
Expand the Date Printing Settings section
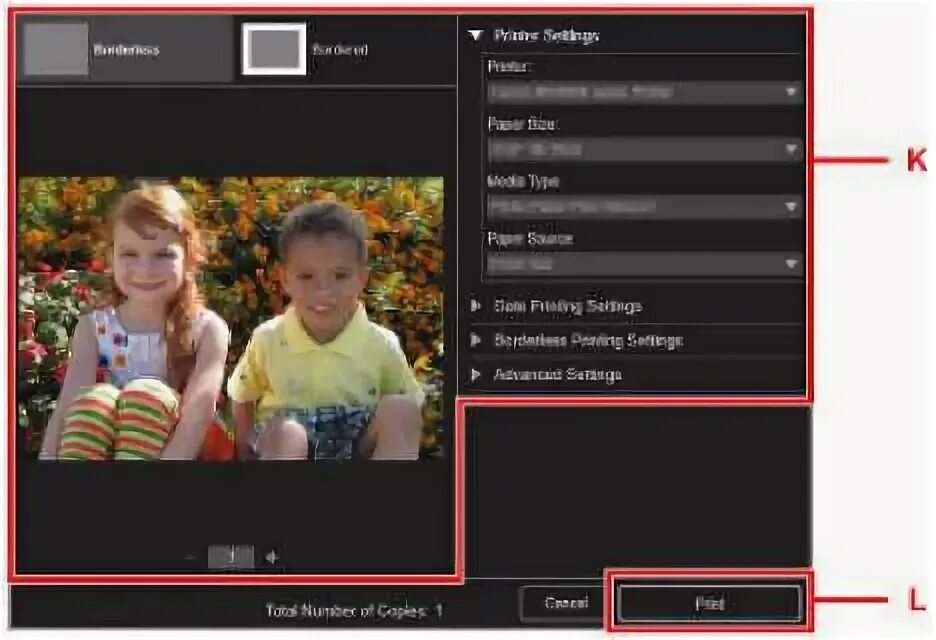pyautogui.click(x=476, y=306)
